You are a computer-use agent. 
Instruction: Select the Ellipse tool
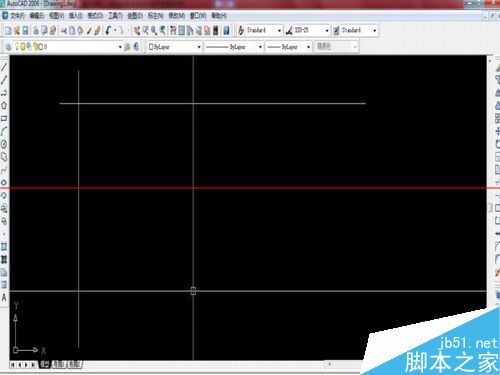pos(4,183)
